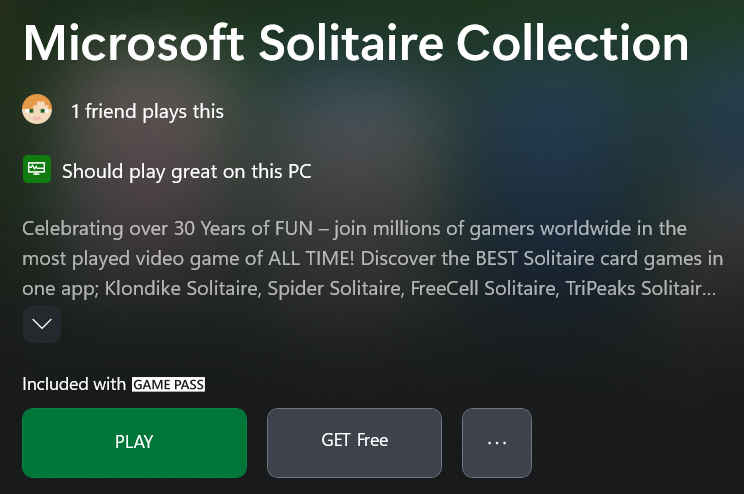Expand the game description with the chevron
This screenshot has height=494, width=744.
click(42, 324)
